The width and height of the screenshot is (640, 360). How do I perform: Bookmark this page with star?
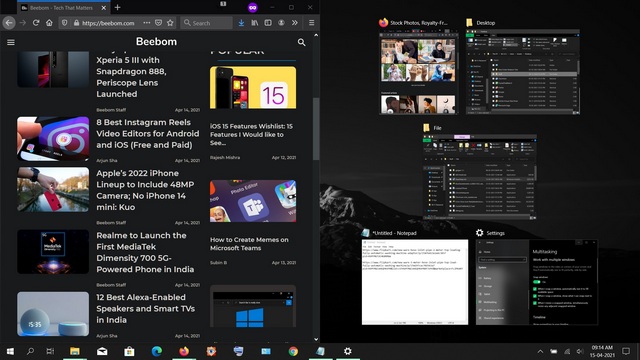click(170, 23)
